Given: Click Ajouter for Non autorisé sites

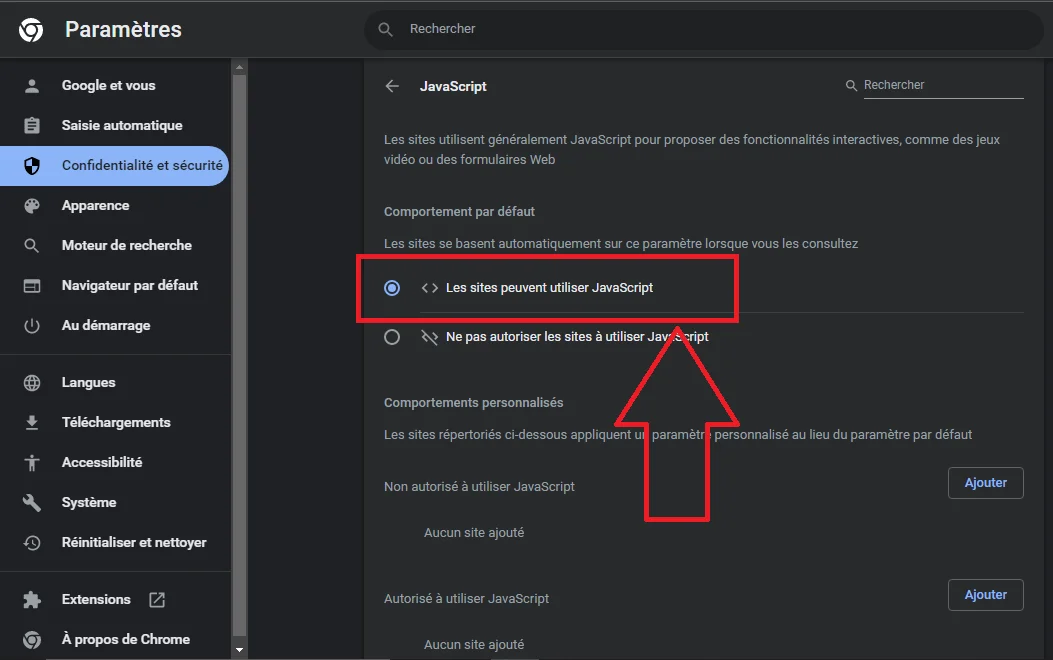Looking at the screenshot, I should tap(985, 482).
